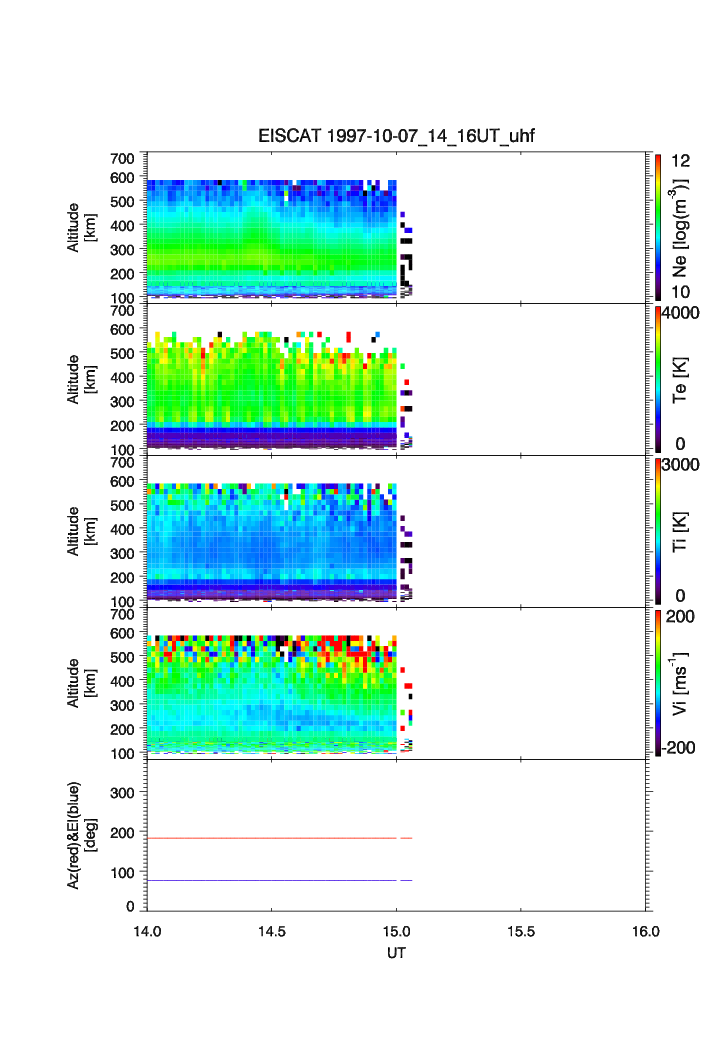The width and height of the screenshot is (708, 1063).
Task: Select the blue elevation line
Action: [x=279, y=880]
